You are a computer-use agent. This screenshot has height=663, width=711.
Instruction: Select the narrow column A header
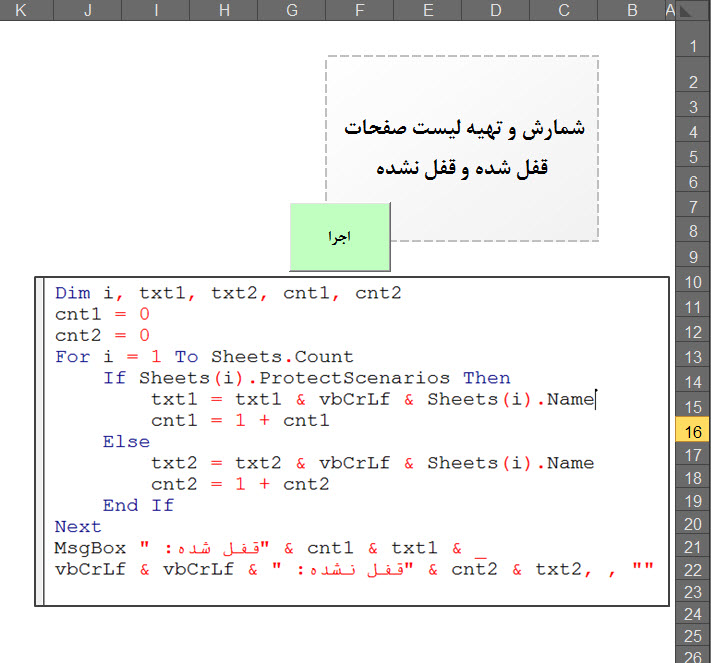tap(670, 10)
